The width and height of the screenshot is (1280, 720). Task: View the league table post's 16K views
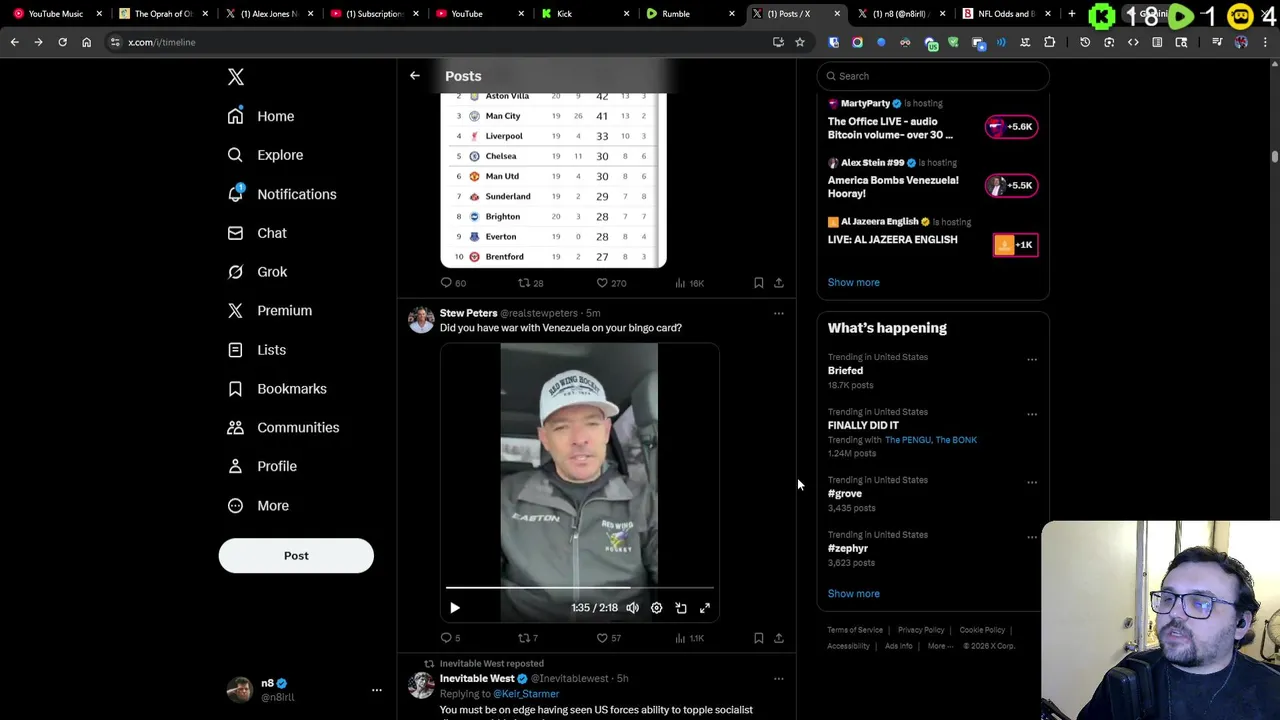689,283
